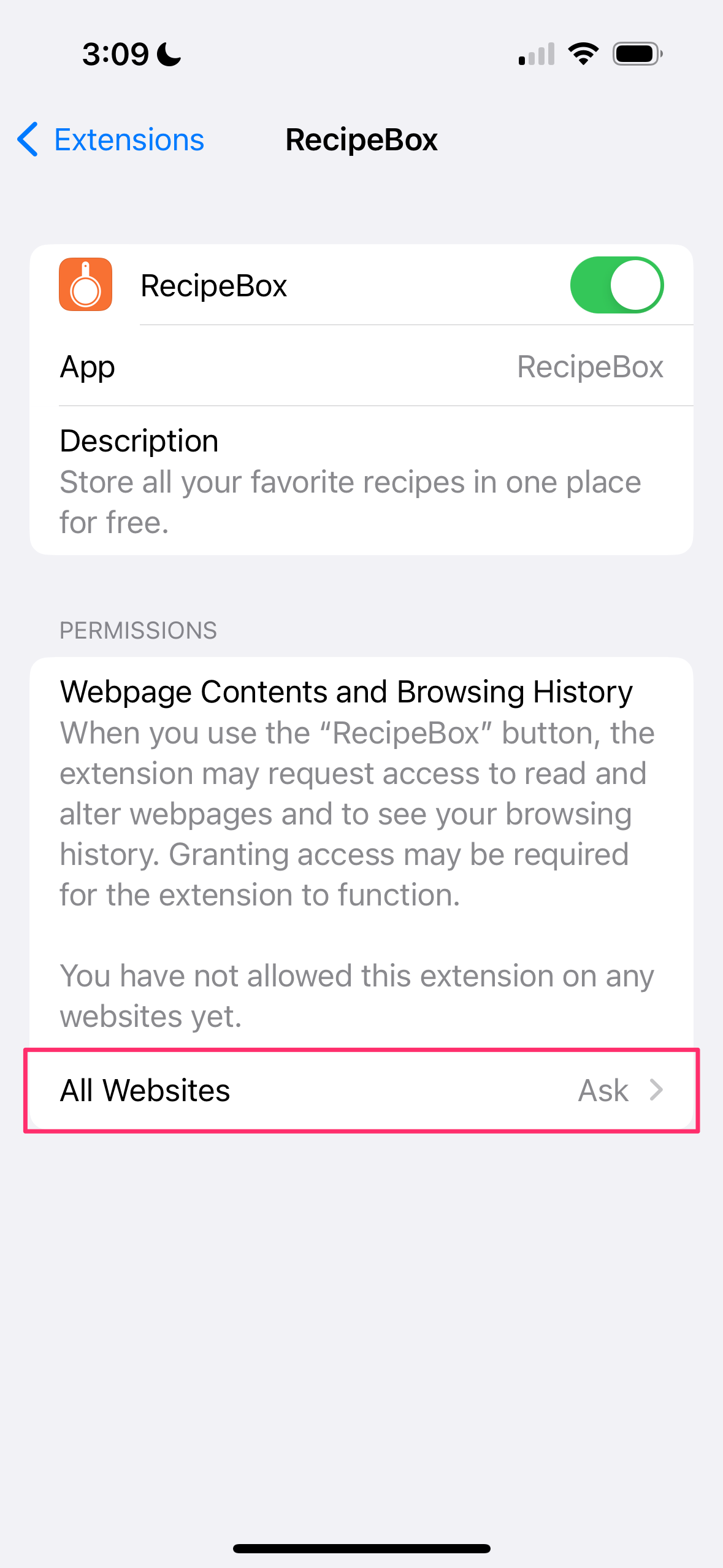Tap the Description text row

(x=362, y=481)
